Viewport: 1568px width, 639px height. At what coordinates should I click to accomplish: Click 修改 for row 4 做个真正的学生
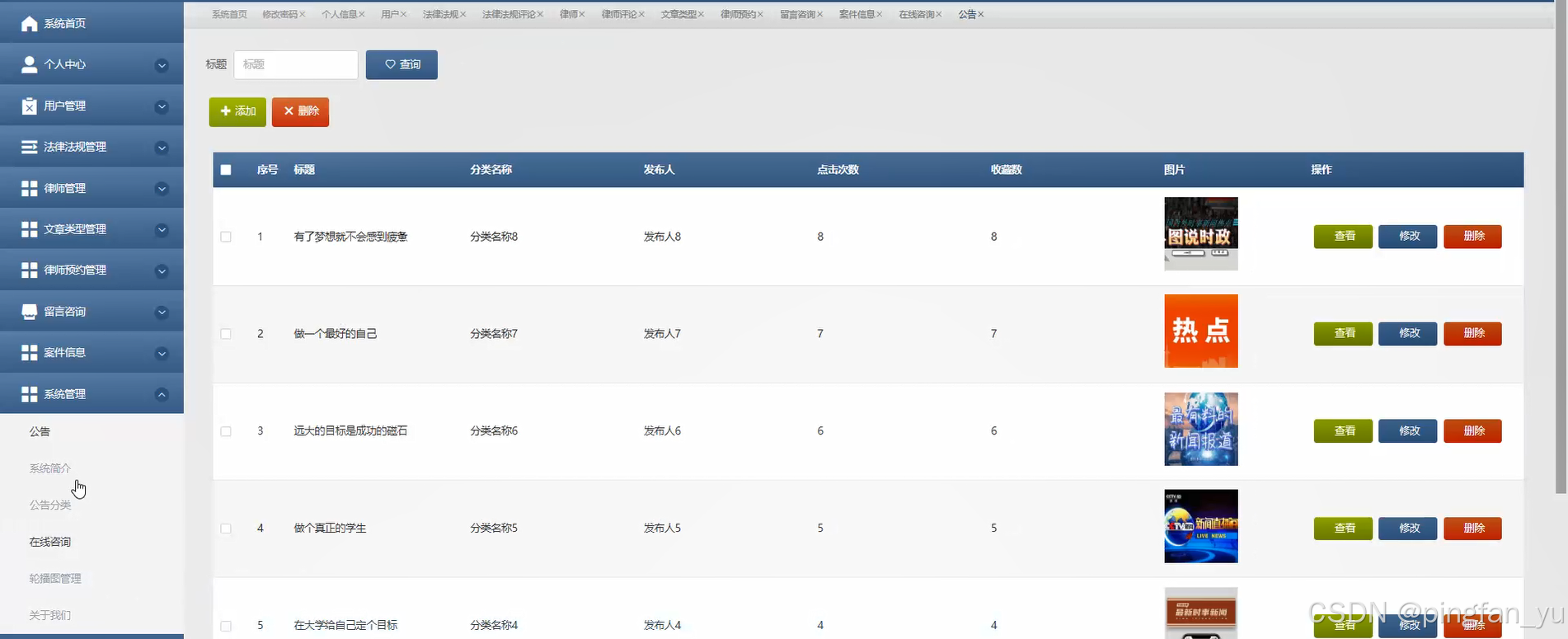[1408, 529]
